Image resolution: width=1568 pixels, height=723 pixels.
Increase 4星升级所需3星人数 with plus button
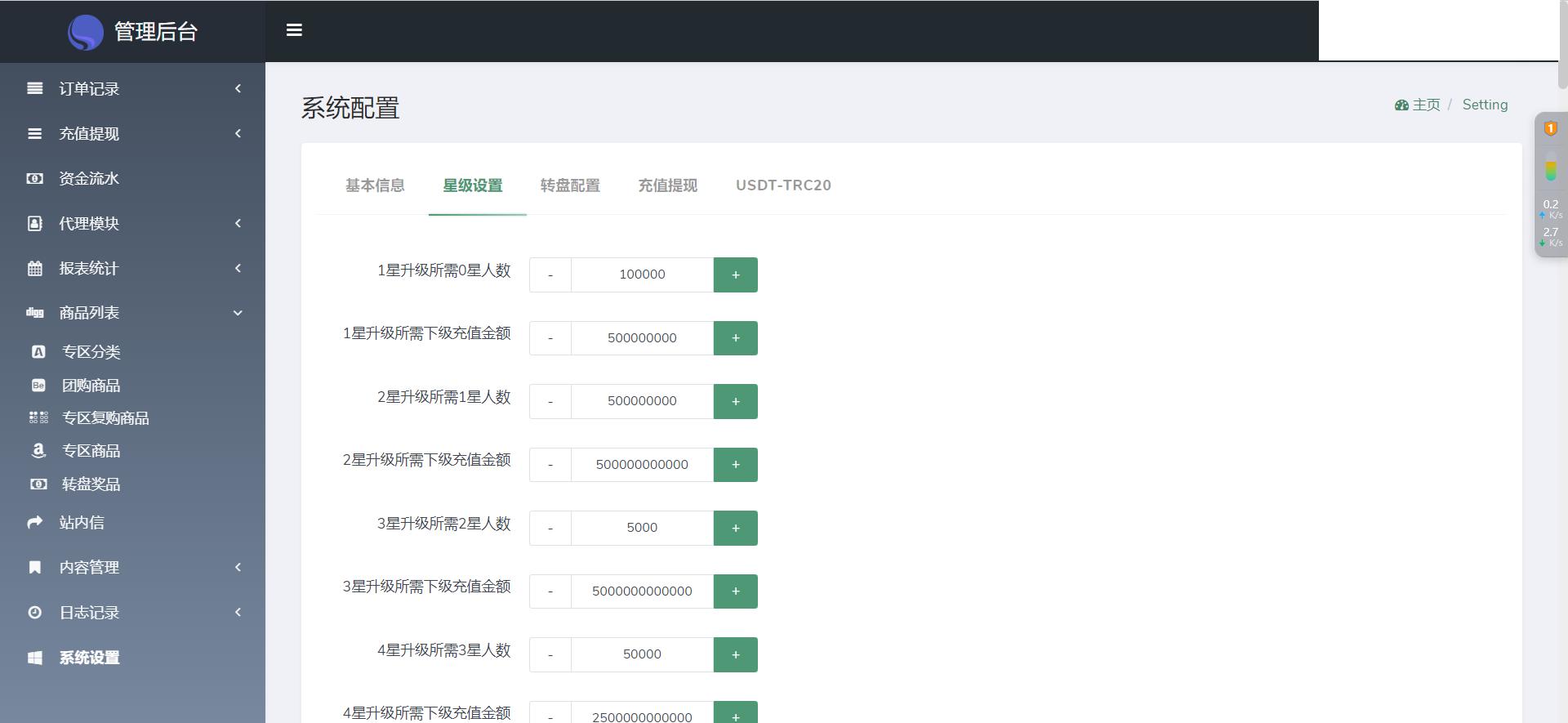click(x=736, y=654)
